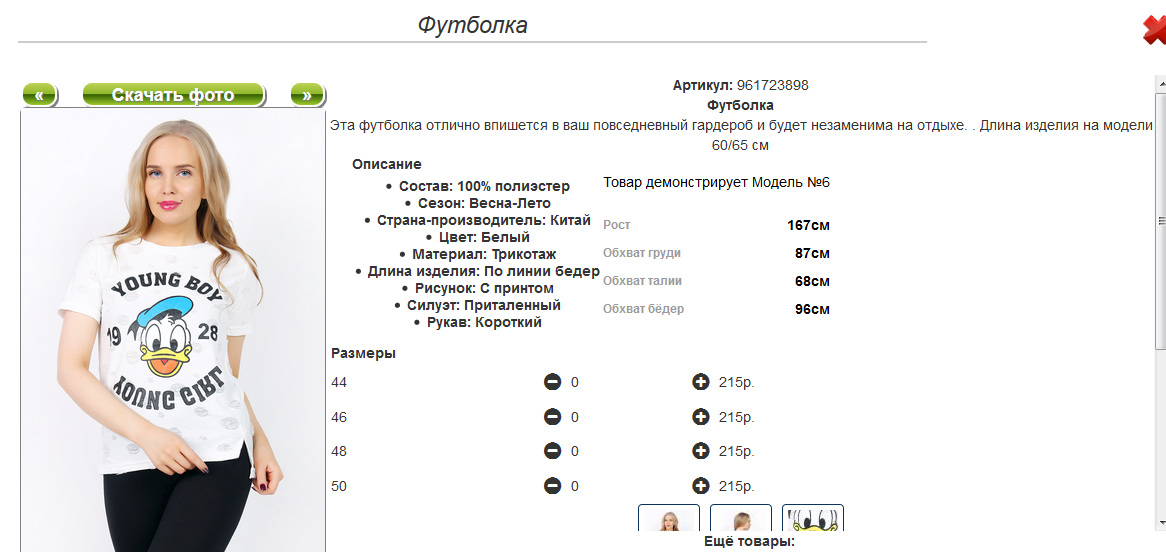Image resolution: width=1166 pixels, height=552 pixels.
Task: Click Страна-производитель: Китай line
Action: (483, 220)
